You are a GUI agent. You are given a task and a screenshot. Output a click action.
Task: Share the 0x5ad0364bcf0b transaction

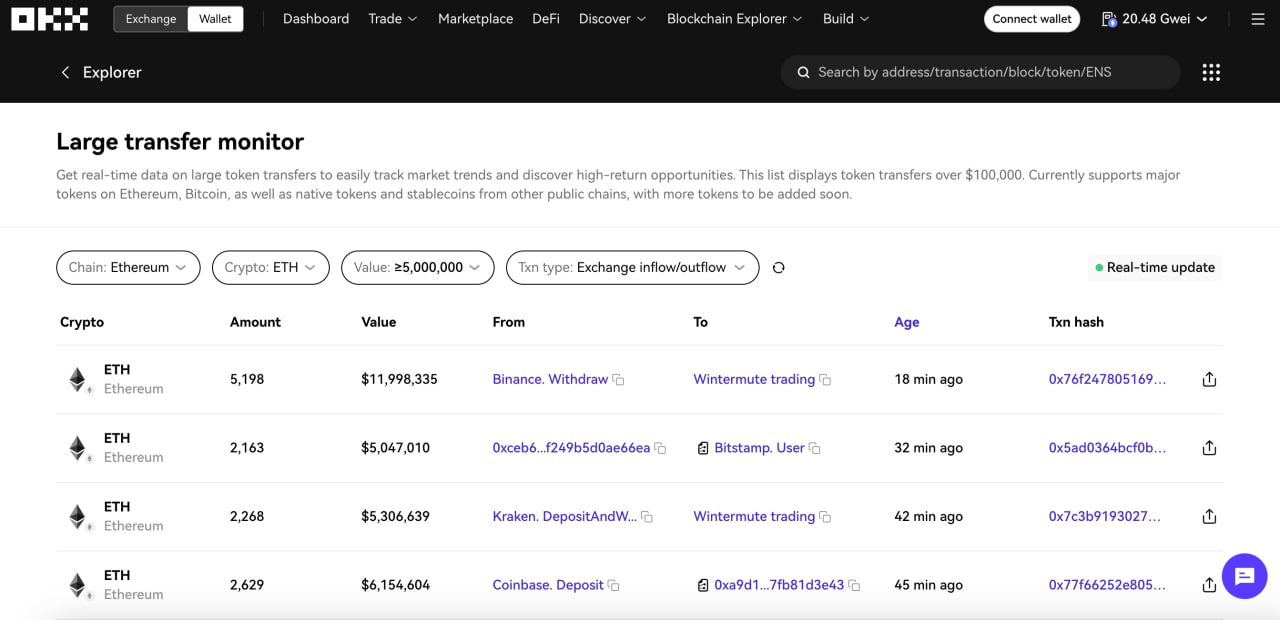[1209, 448]
